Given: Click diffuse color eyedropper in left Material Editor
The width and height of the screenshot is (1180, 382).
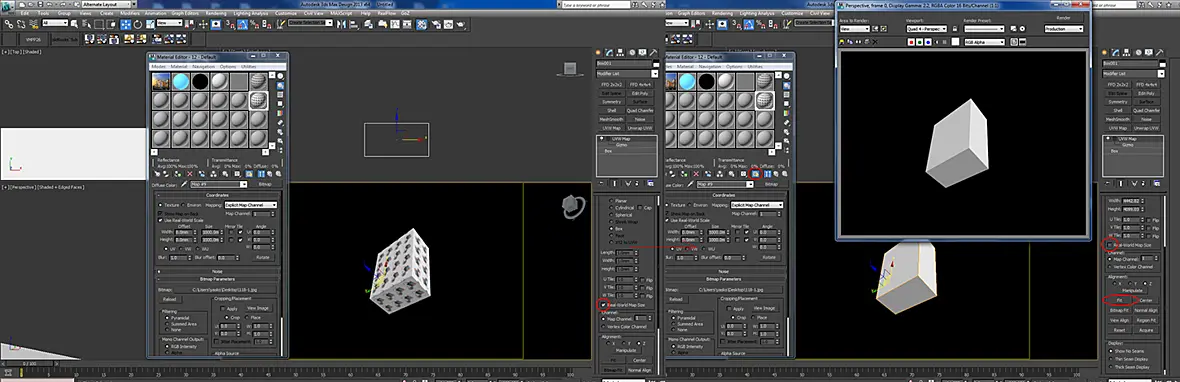Looking at the screenshot, I should point(184,184).
